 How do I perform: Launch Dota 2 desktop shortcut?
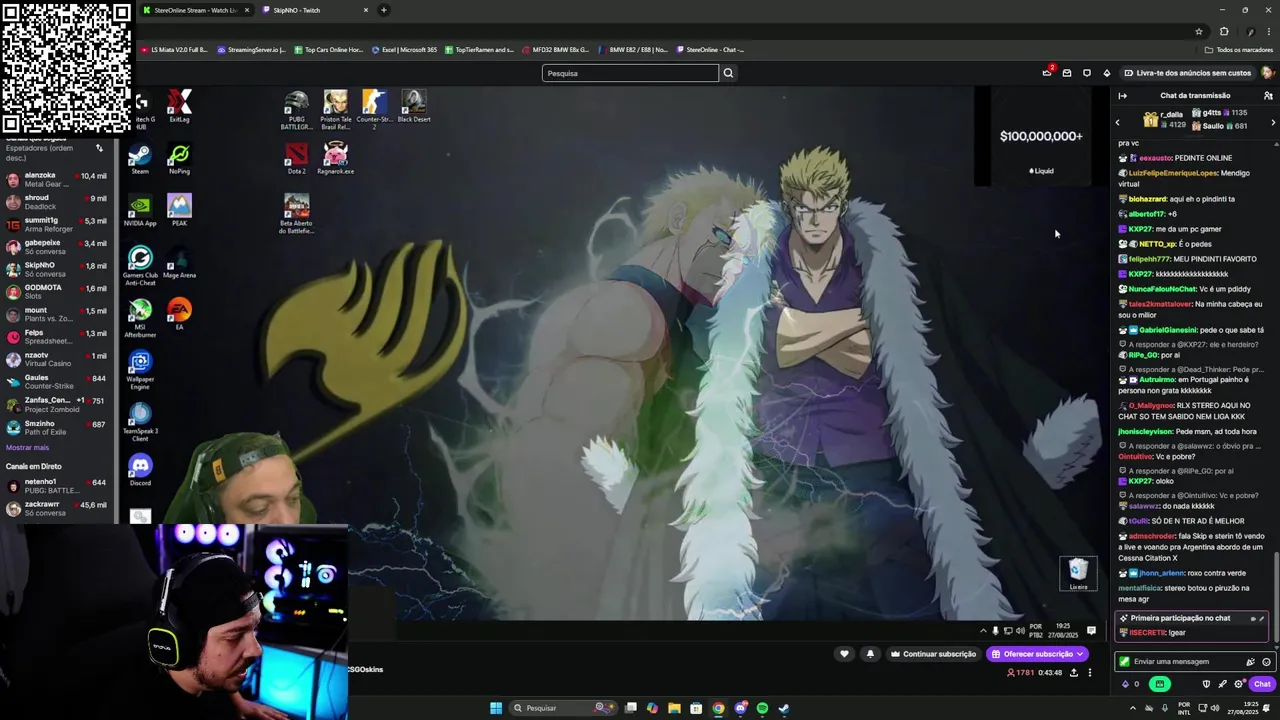(x=296, y=159)
